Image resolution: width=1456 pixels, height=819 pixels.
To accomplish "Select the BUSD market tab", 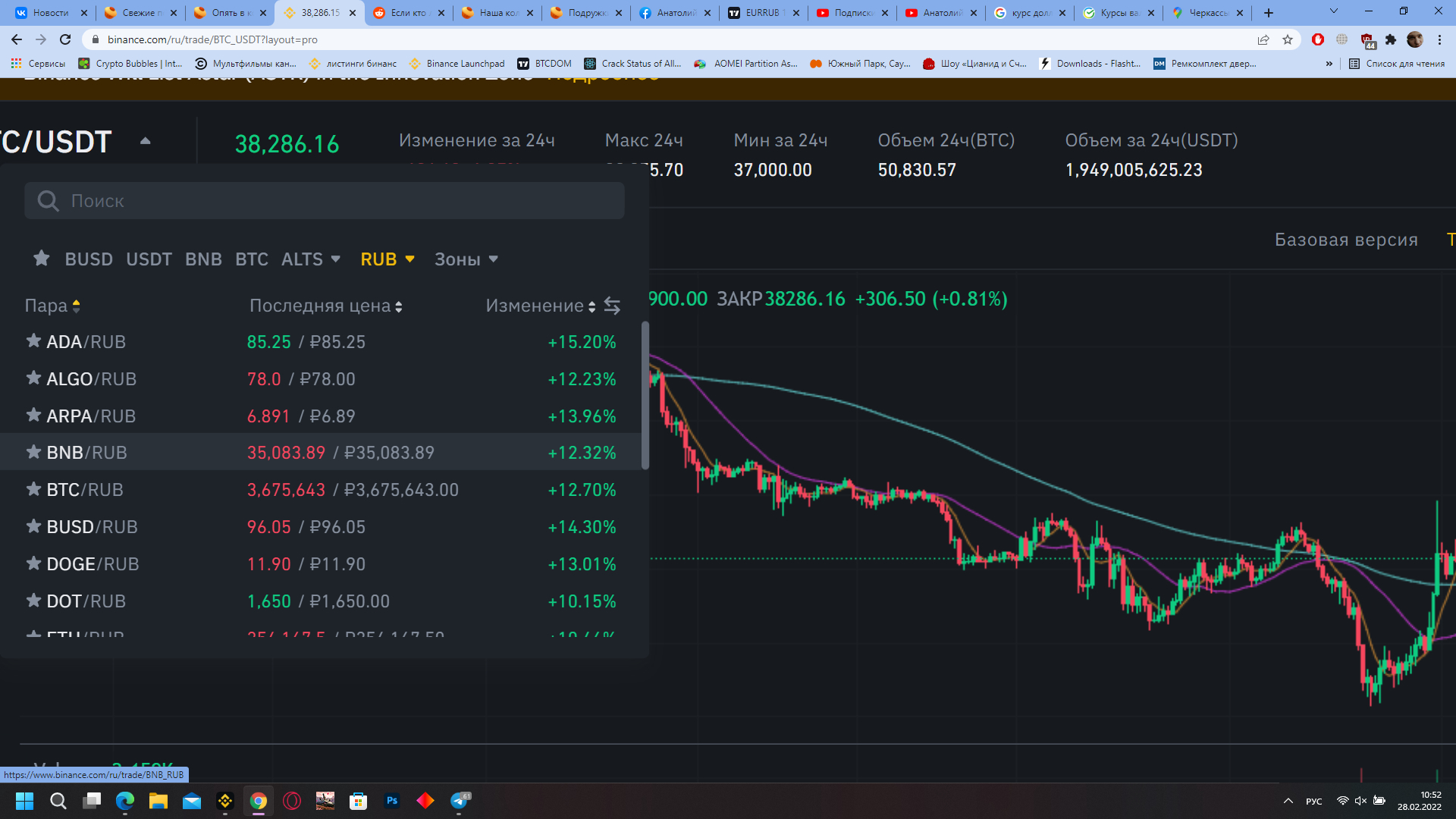I will (89, 259).
